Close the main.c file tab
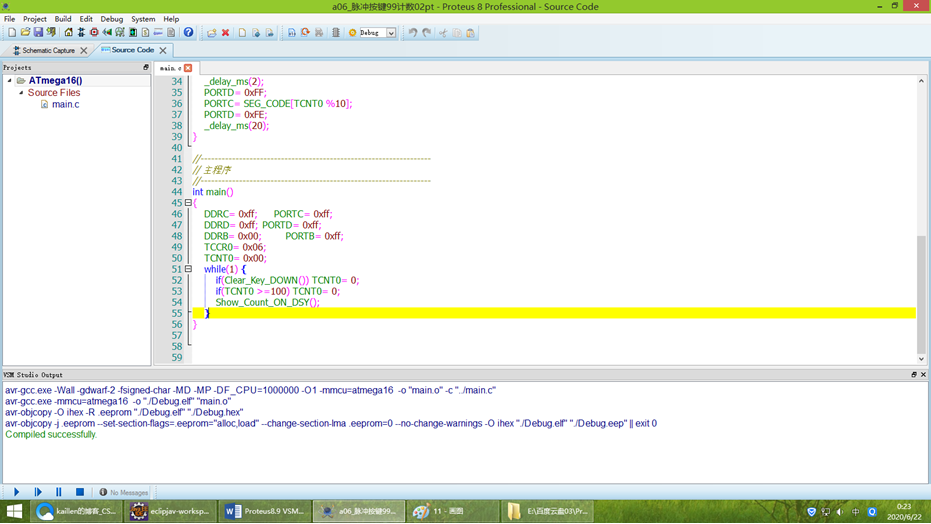Viewport: 931px width, 524px height. pos(188,68)
